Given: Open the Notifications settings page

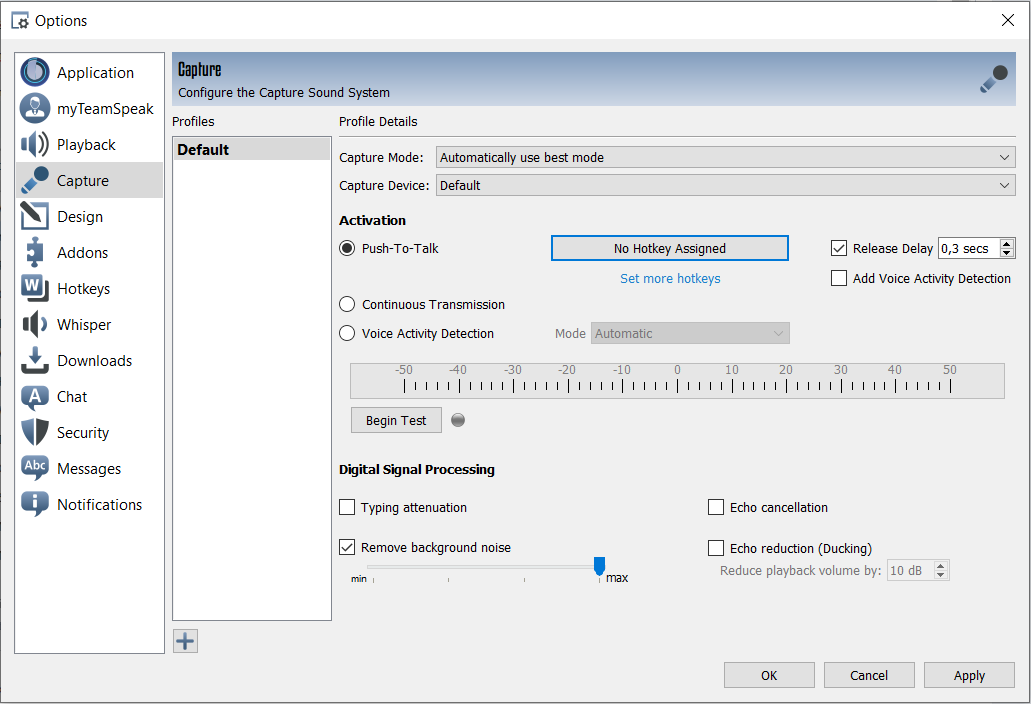Looking at the screenshot, I should coord(89,504).
